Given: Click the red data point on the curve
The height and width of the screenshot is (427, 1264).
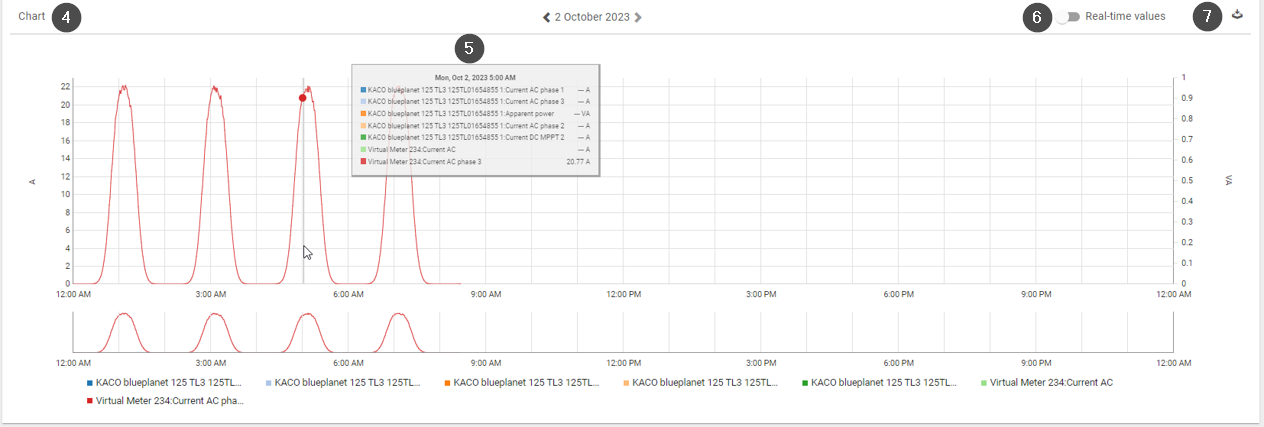Looking at the screenshot, I should pos(302,98).
